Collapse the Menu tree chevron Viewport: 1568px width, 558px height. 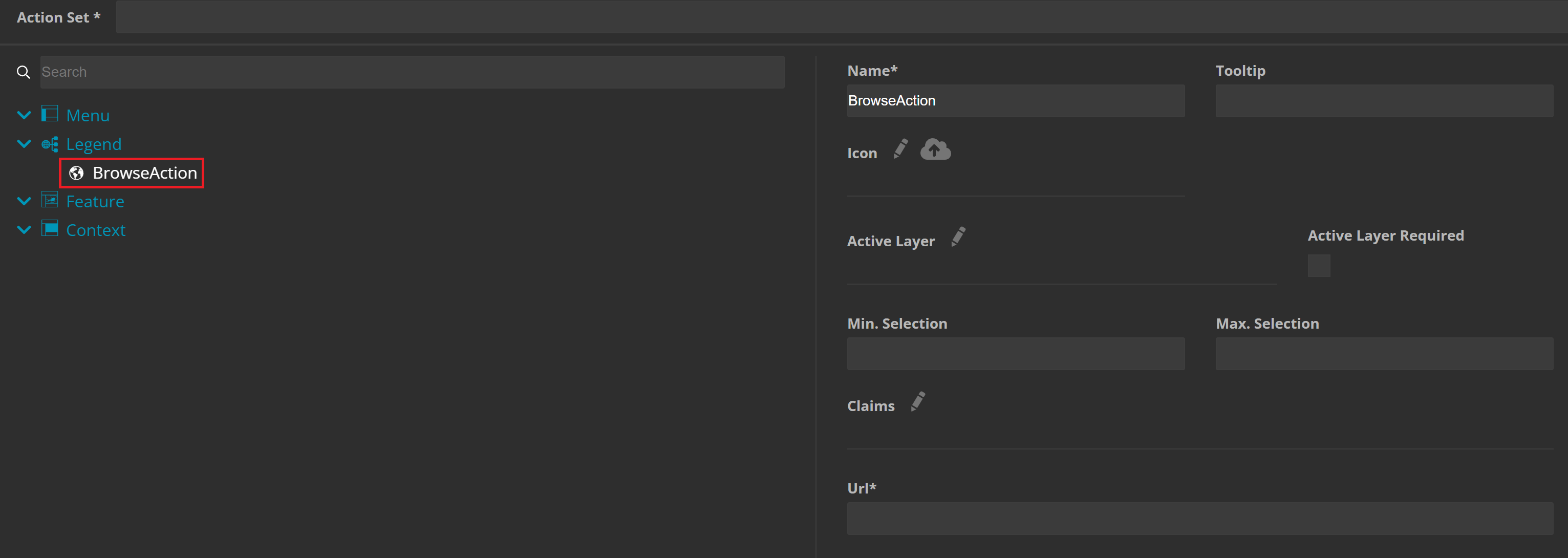tap(25, 115)
